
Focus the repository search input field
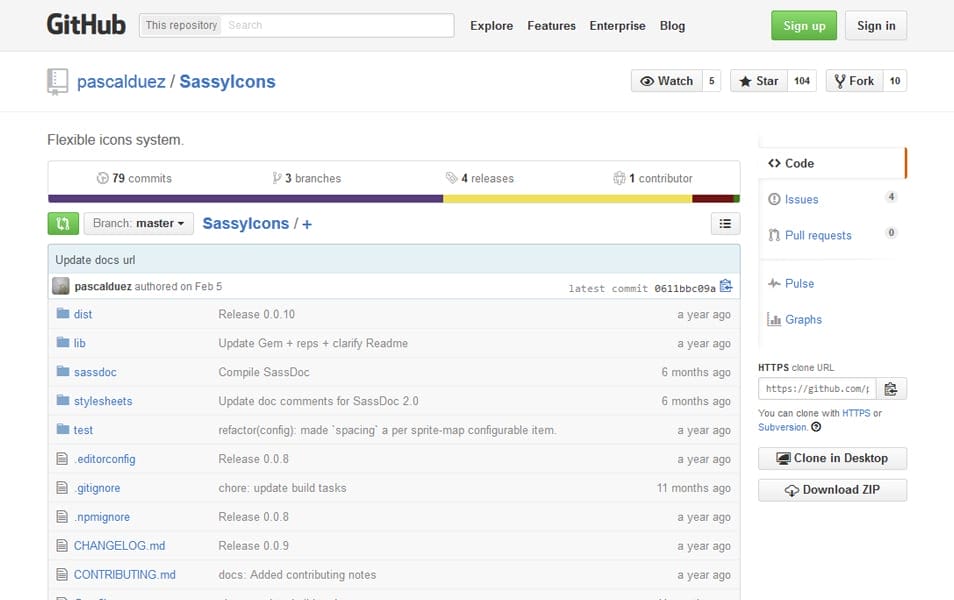tap(336, 25)
